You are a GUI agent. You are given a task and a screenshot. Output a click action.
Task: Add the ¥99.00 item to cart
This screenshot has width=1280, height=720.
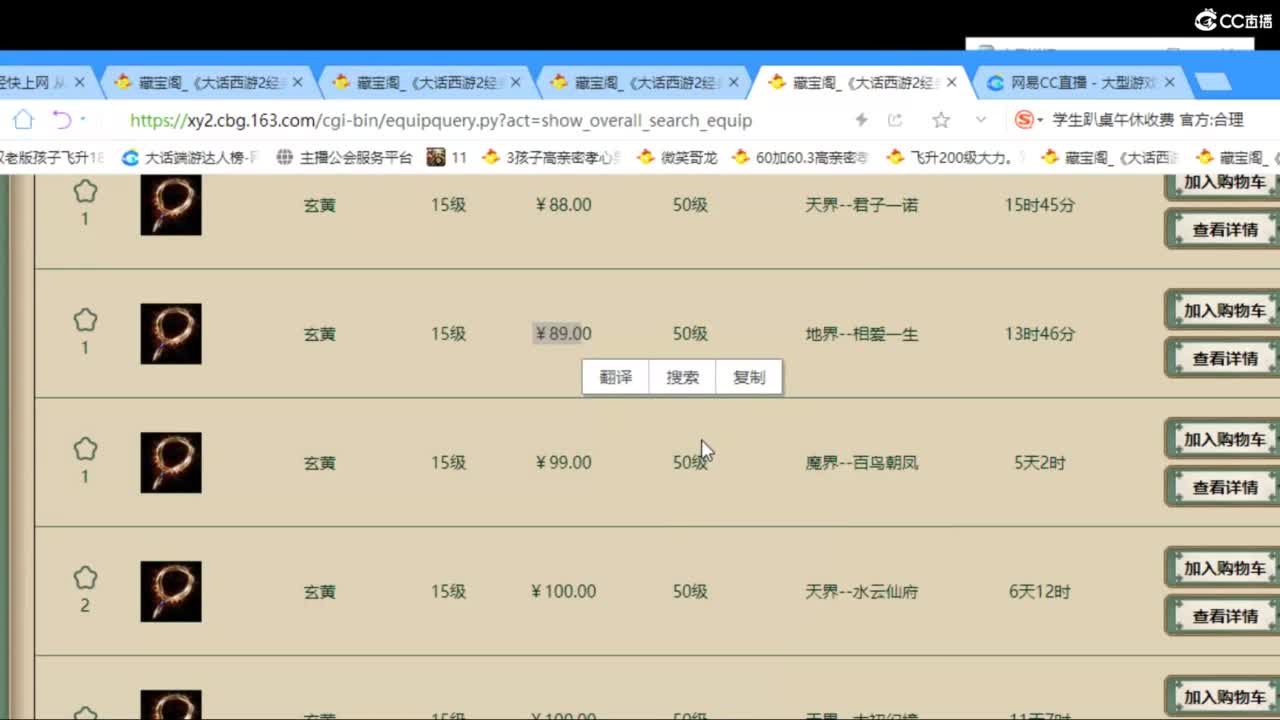point(1224,439)
